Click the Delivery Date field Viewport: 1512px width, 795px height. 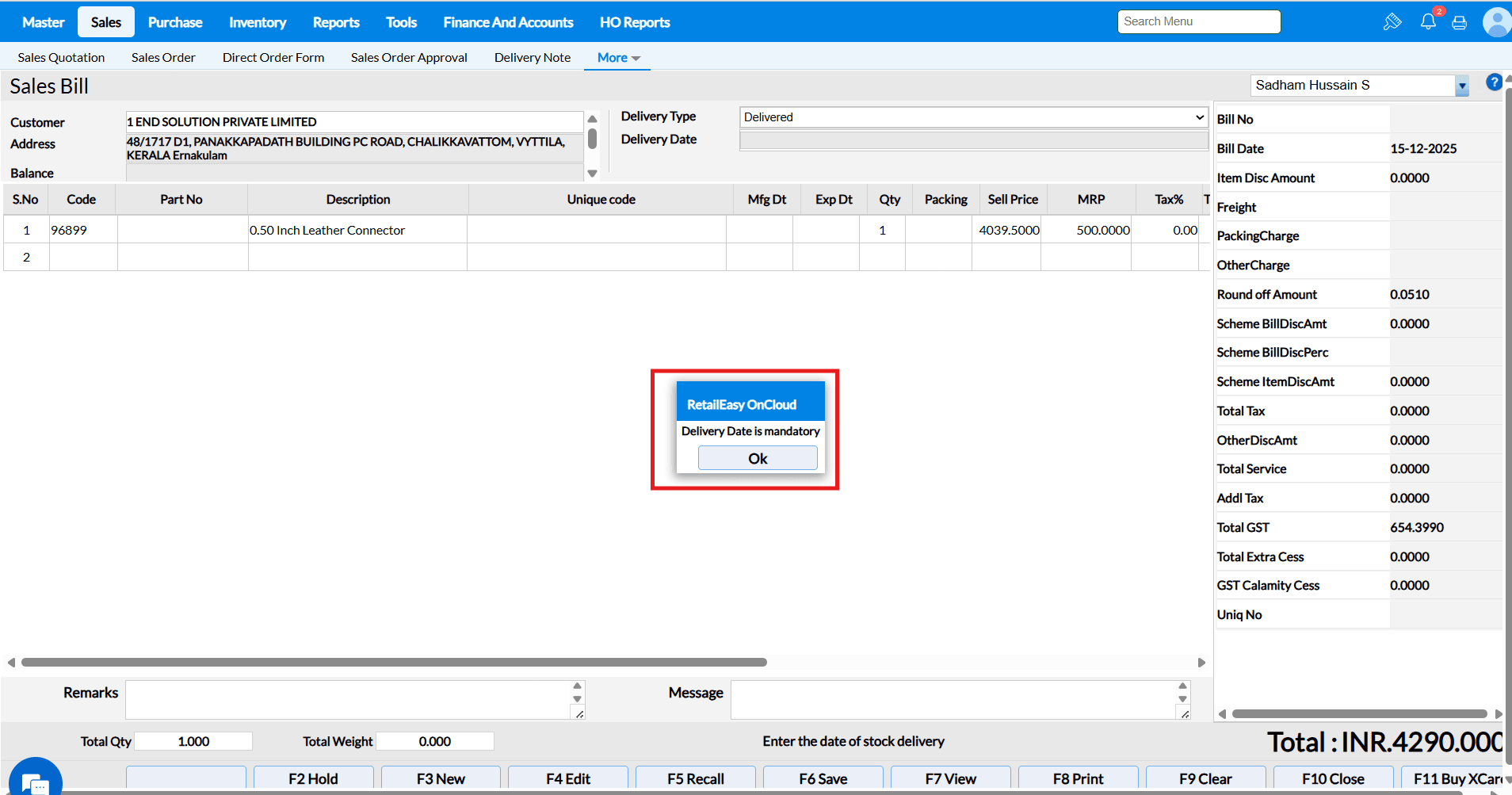pyautogui.click(x=973, y=140)
